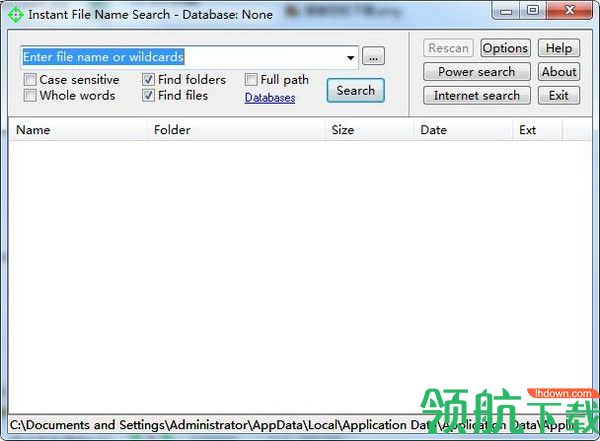Open Help
This screenshot has height=441, width=600.
click(559, 48)
